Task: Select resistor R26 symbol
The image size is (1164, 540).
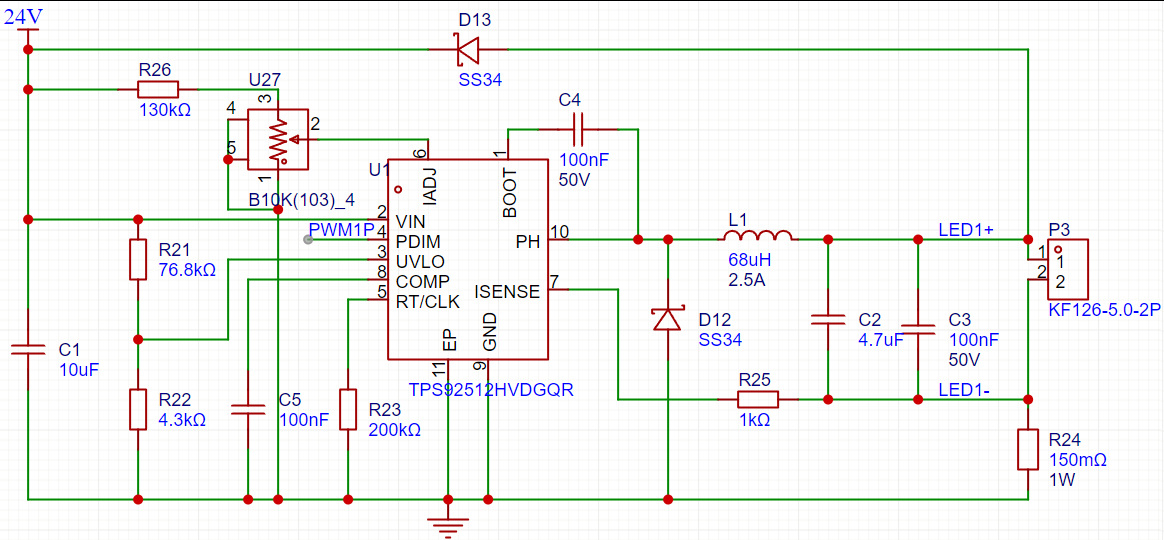Action: pos(157,90)
